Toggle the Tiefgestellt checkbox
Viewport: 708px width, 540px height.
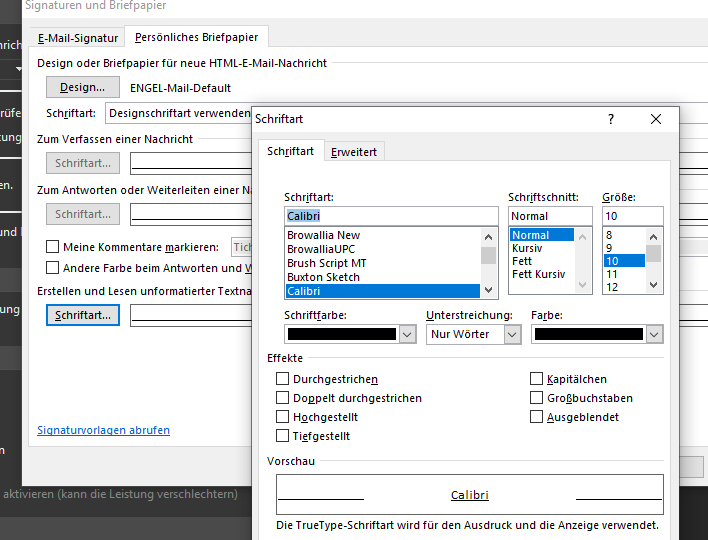pyautogui.click(x=282, y=436)
